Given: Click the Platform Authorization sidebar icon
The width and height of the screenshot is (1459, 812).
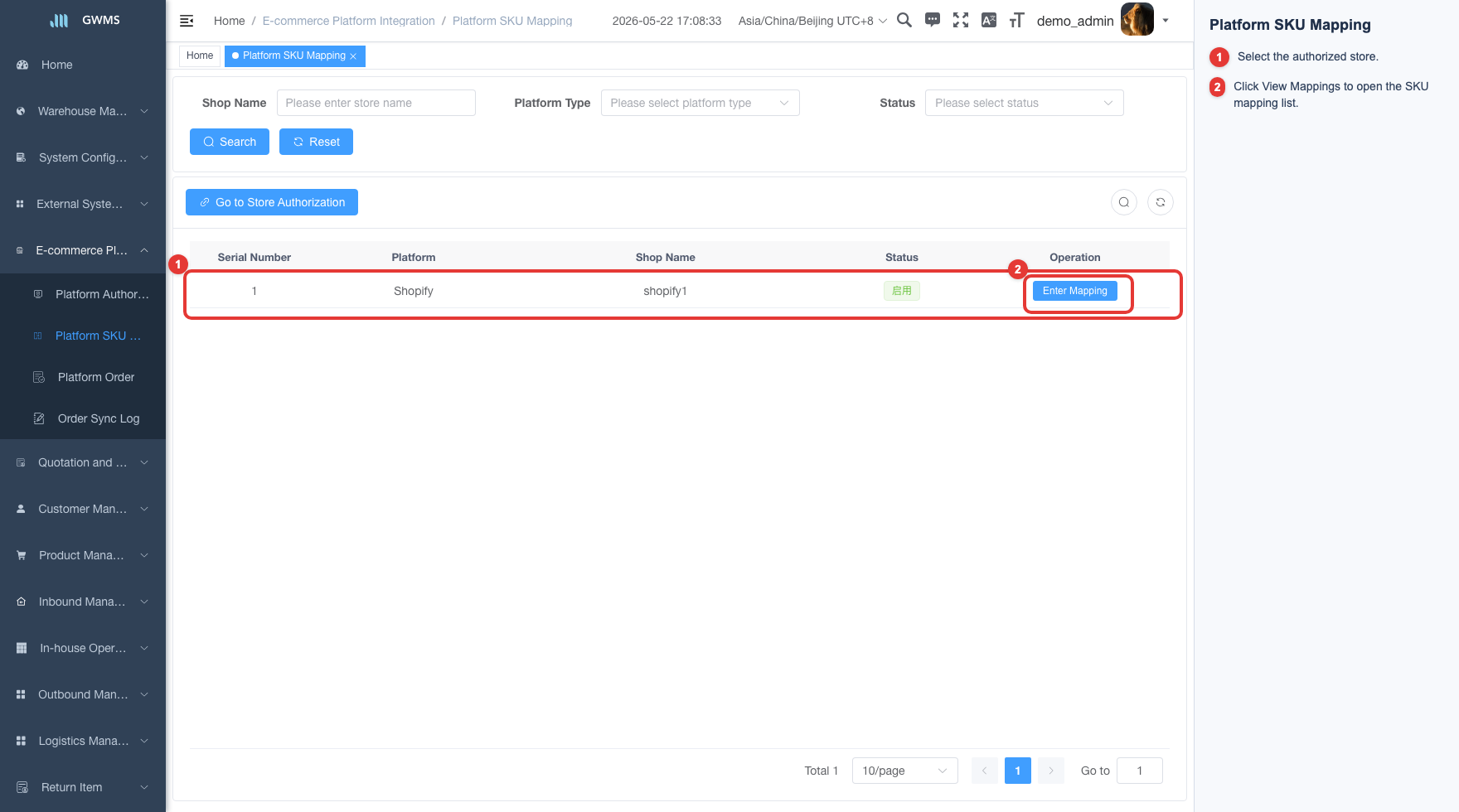Looking at the screenshot, I should tap(38, 294).
